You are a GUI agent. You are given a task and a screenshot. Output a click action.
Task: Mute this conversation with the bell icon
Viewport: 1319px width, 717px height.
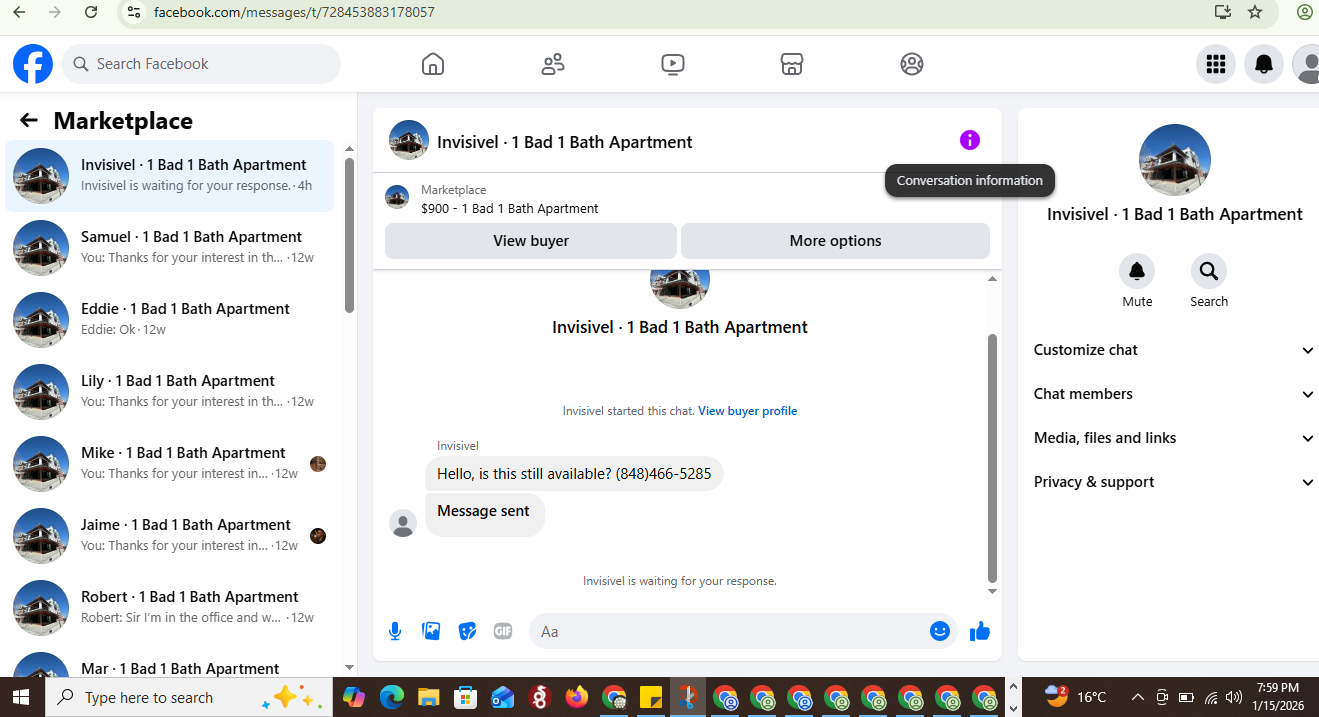click(x=1137, y=271)
